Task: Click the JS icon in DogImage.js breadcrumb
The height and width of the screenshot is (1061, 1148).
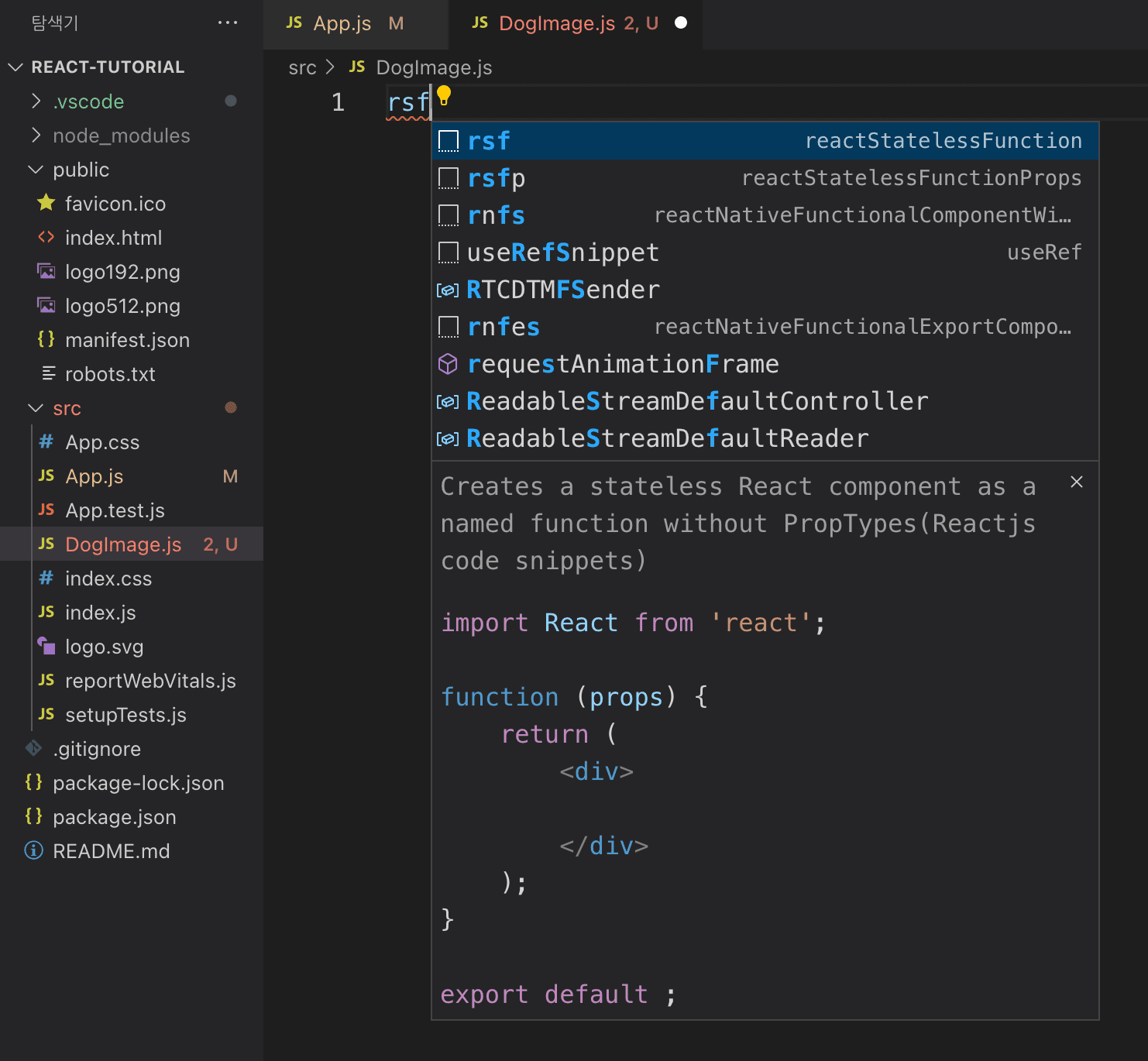Action: [357, 67]
